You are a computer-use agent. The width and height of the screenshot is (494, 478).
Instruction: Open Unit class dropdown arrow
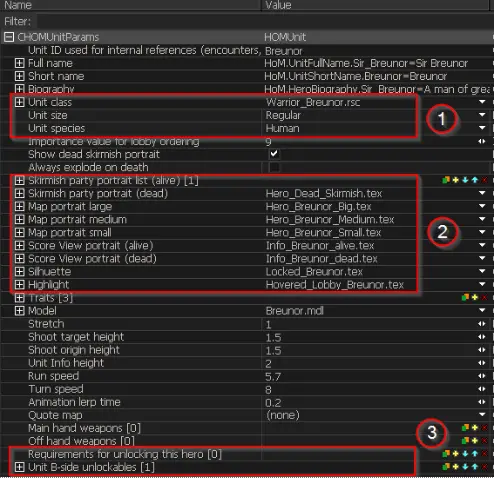click(x=482, y=102)
